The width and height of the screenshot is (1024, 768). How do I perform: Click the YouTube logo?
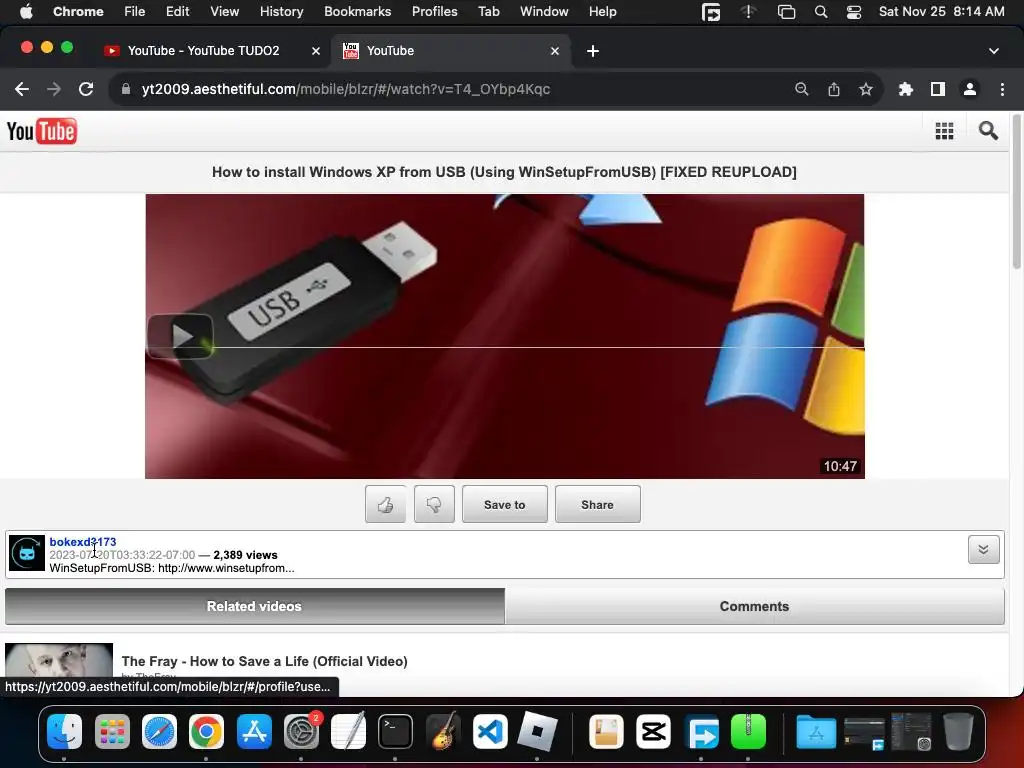pos(42,131)
